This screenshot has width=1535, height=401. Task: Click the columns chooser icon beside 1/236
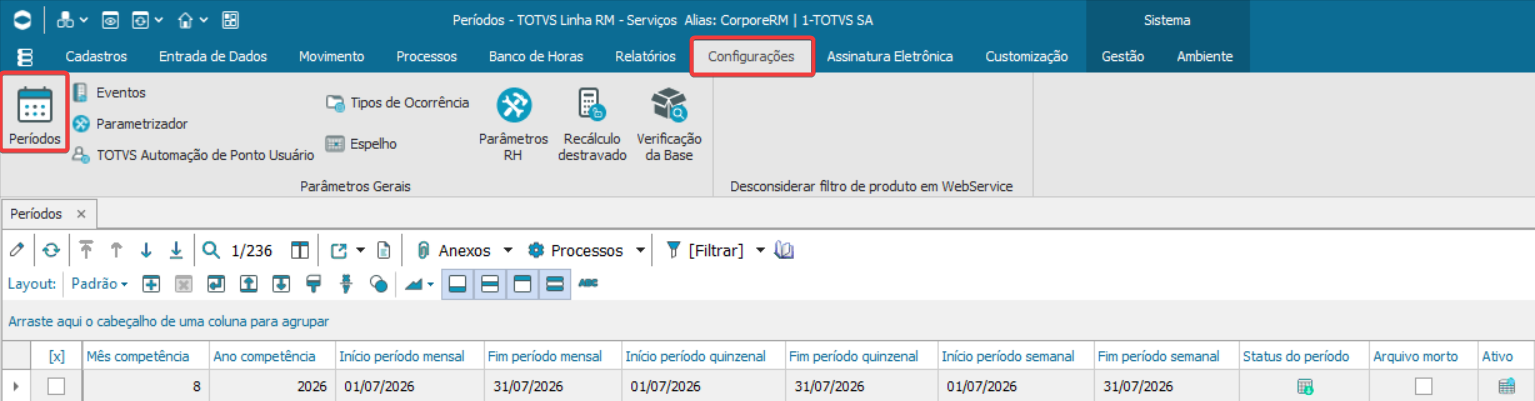tap(300, 250)
